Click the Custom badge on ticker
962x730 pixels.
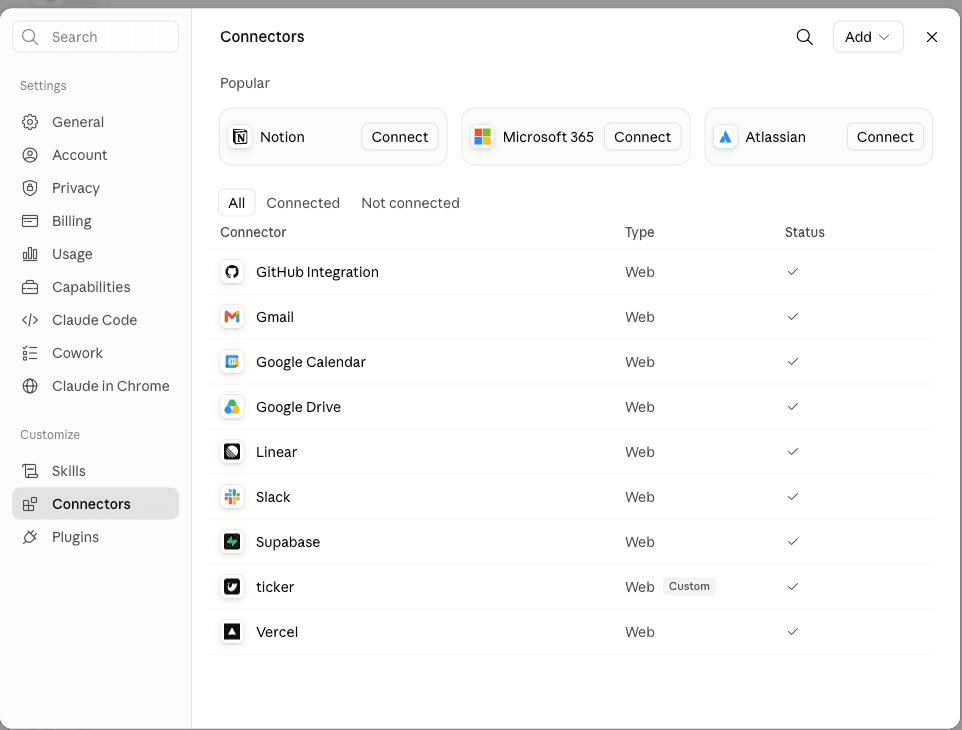[x=689, y=586]
